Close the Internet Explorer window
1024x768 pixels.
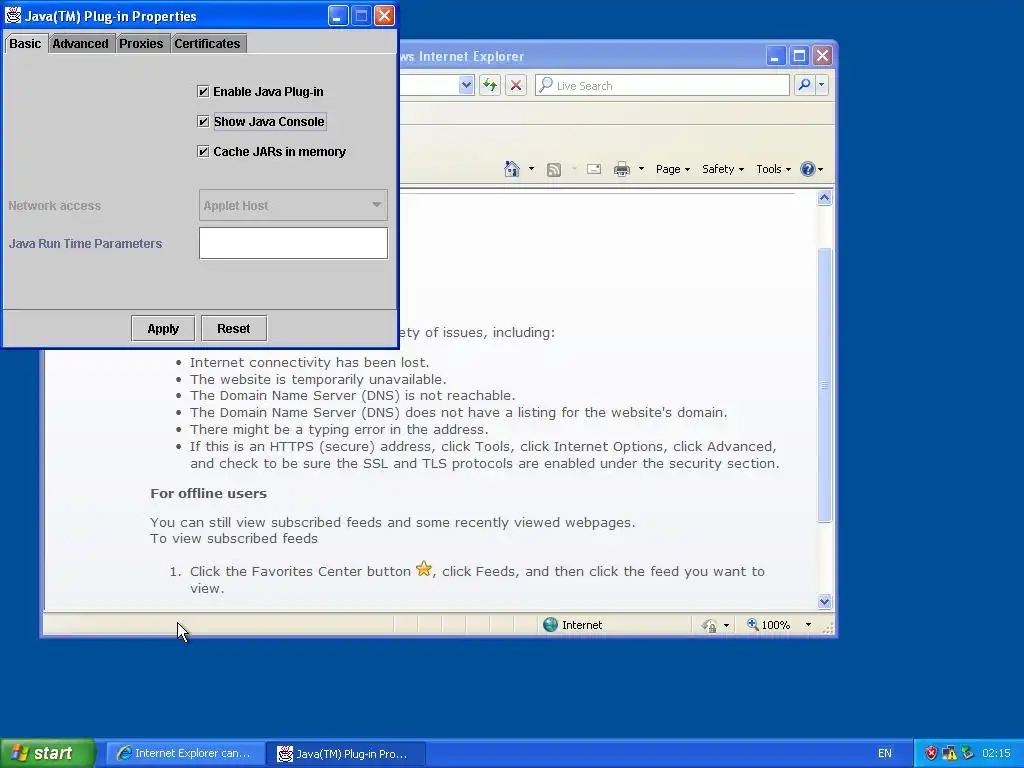click(822, 56)
